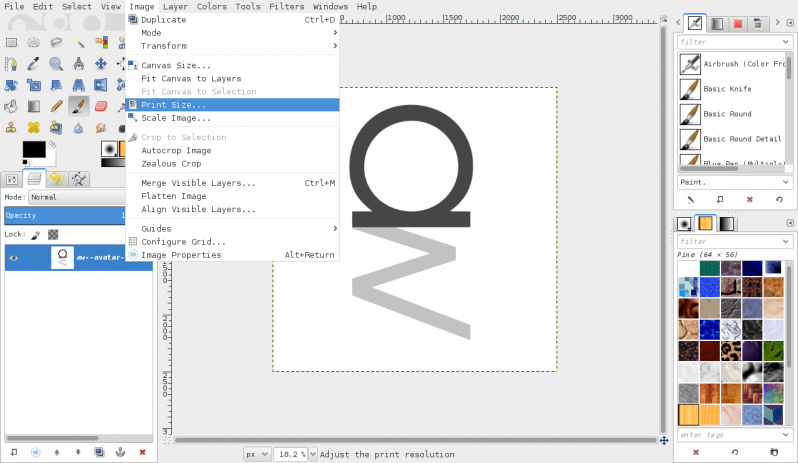Viewport: 798px width, 463px height.
Task: Select the Shear tool
Action: point(56,85)
